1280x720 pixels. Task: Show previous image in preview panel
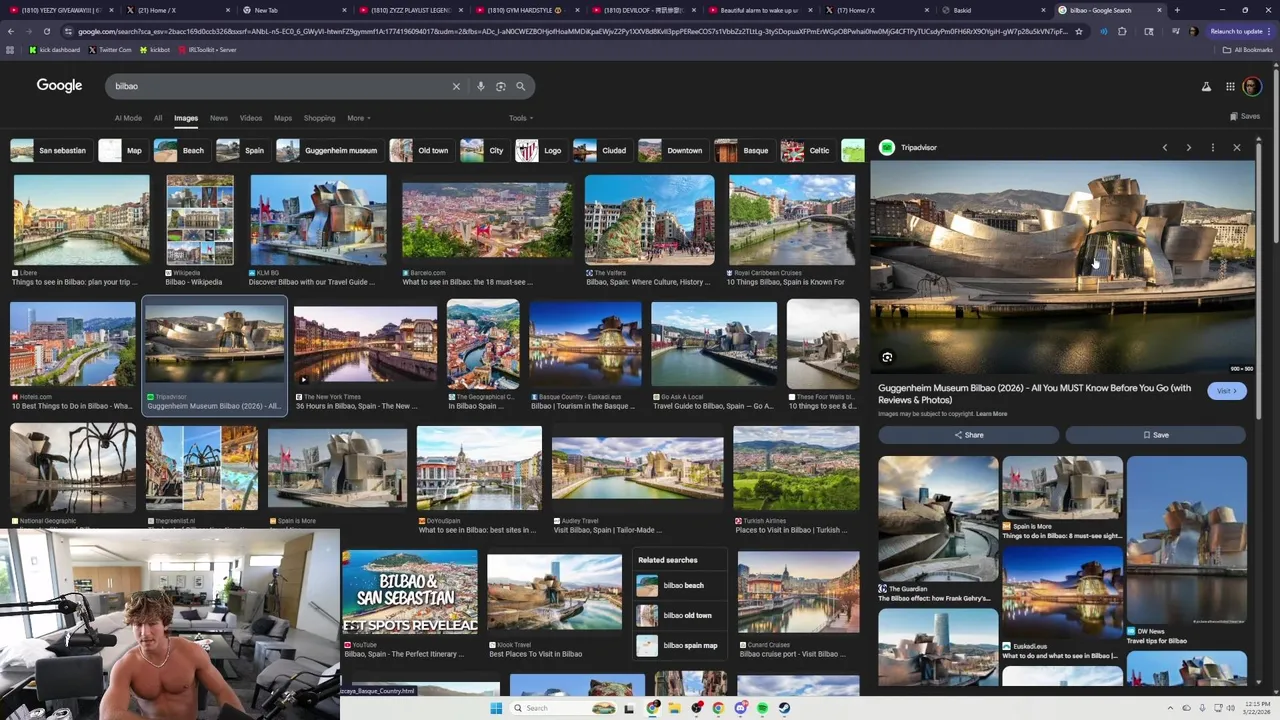click(1164, 148)
